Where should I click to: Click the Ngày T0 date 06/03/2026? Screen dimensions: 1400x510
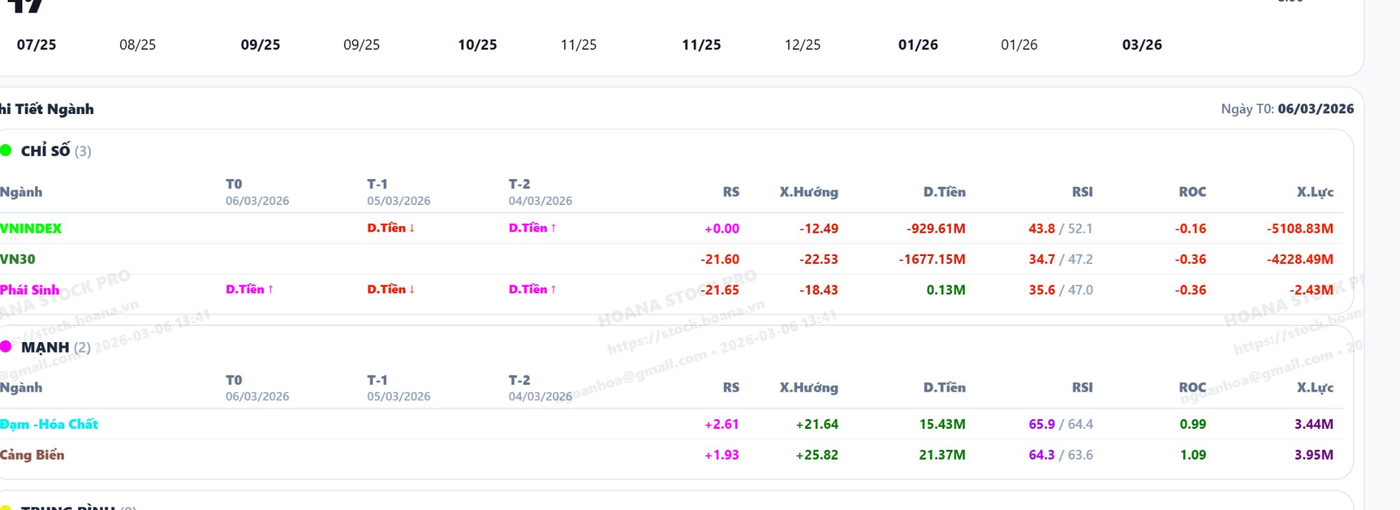click(1315, 109)
